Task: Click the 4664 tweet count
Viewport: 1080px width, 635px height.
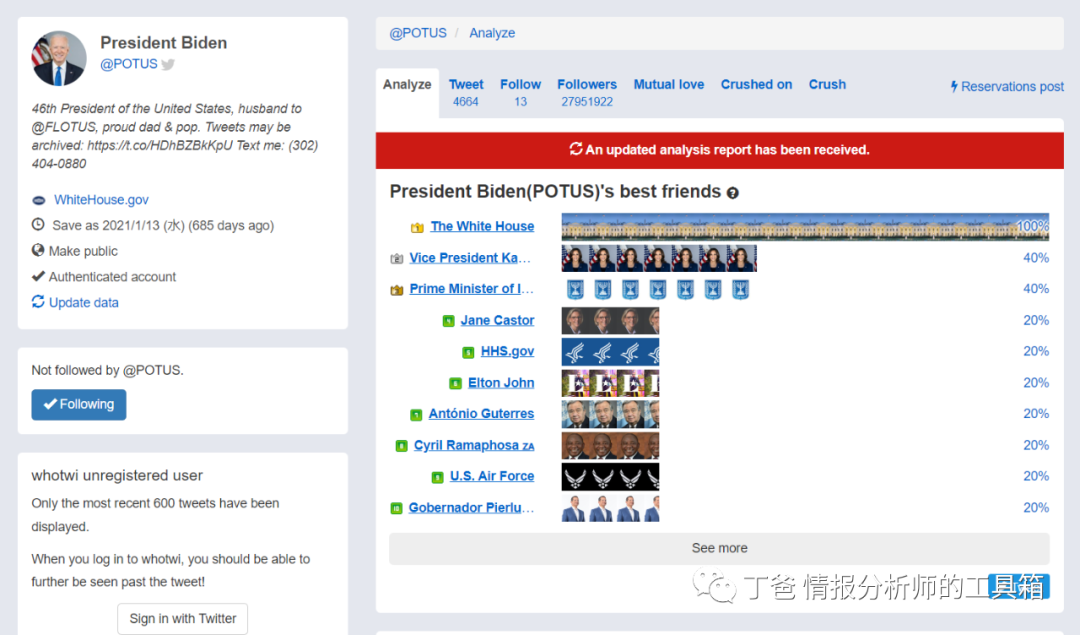Action: pos(466,102)
